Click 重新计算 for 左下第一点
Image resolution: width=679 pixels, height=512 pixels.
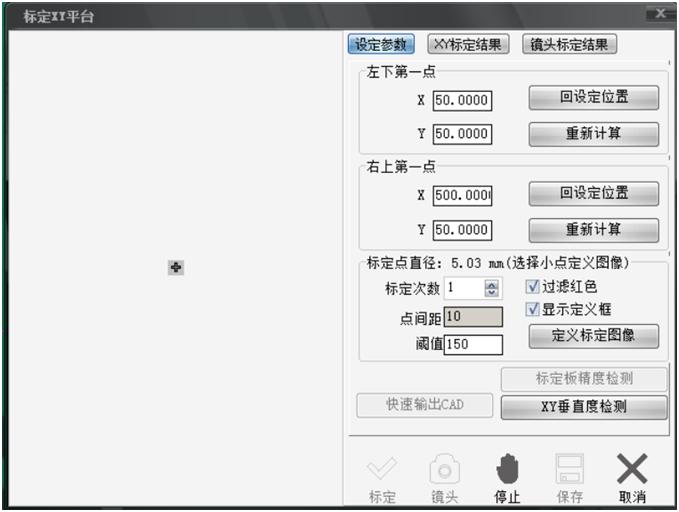pyautogui.click(x=594, y=133)
